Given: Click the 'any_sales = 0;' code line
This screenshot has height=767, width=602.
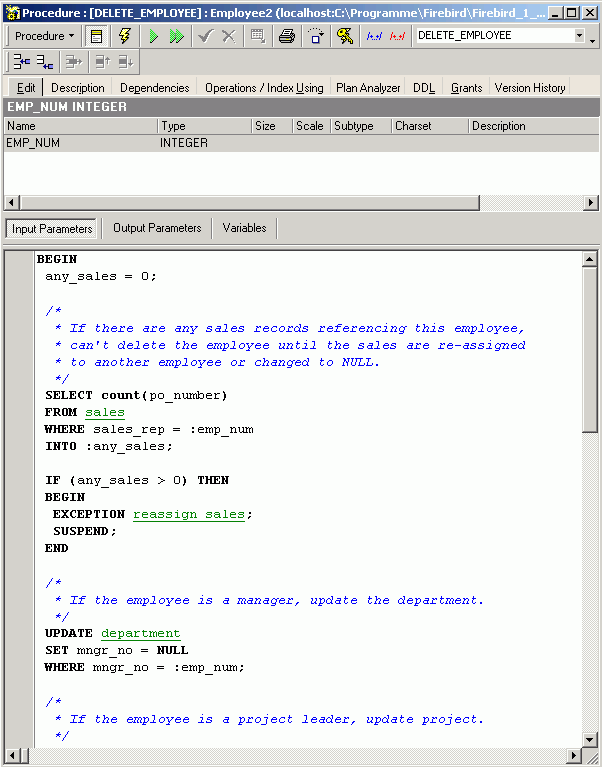Looking at the screenshot, I should pos(101,276).
